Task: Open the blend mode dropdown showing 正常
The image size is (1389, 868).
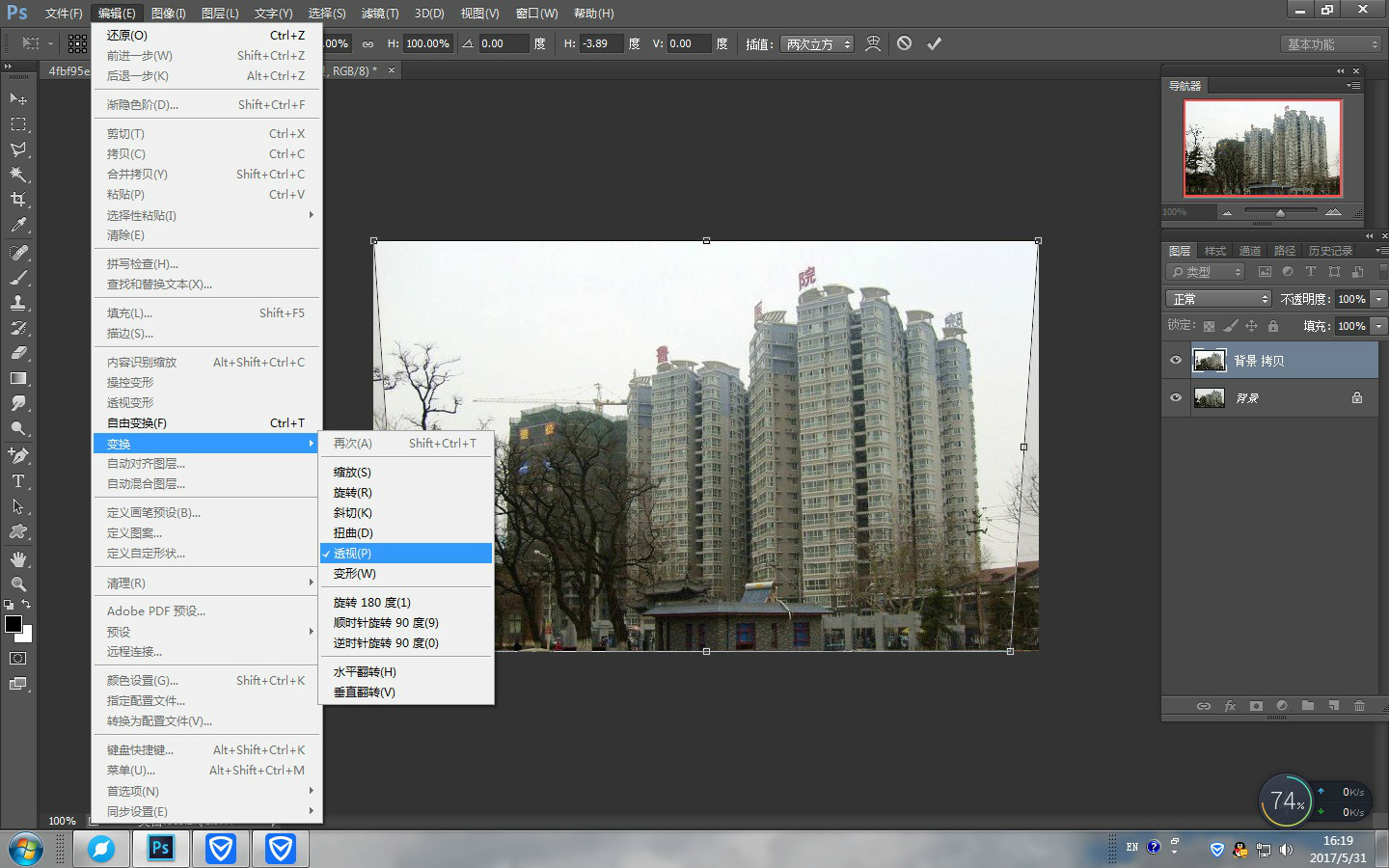Action: (1217, 299)
